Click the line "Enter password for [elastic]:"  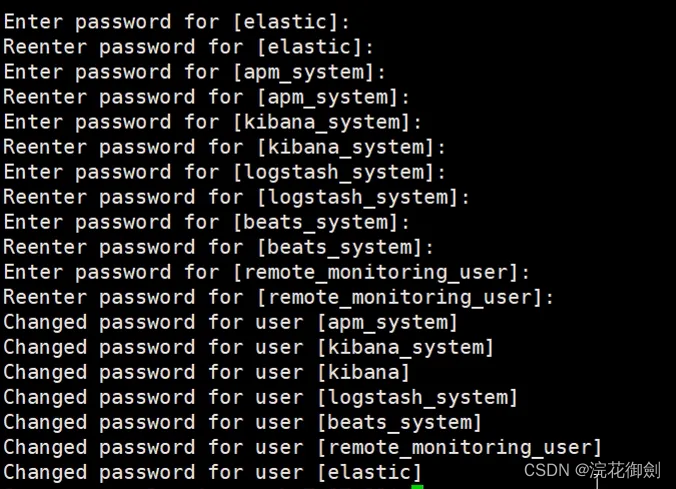point(176,22)
